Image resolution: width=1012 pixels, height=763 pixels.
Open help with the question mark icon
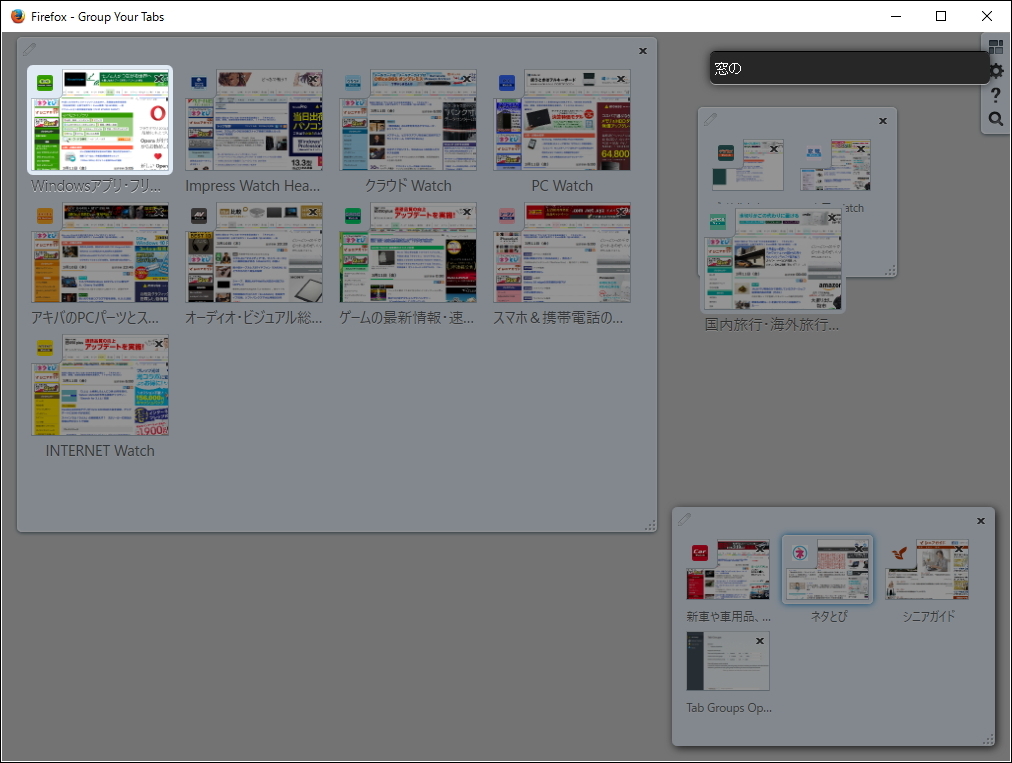click(x=996, y=95)
